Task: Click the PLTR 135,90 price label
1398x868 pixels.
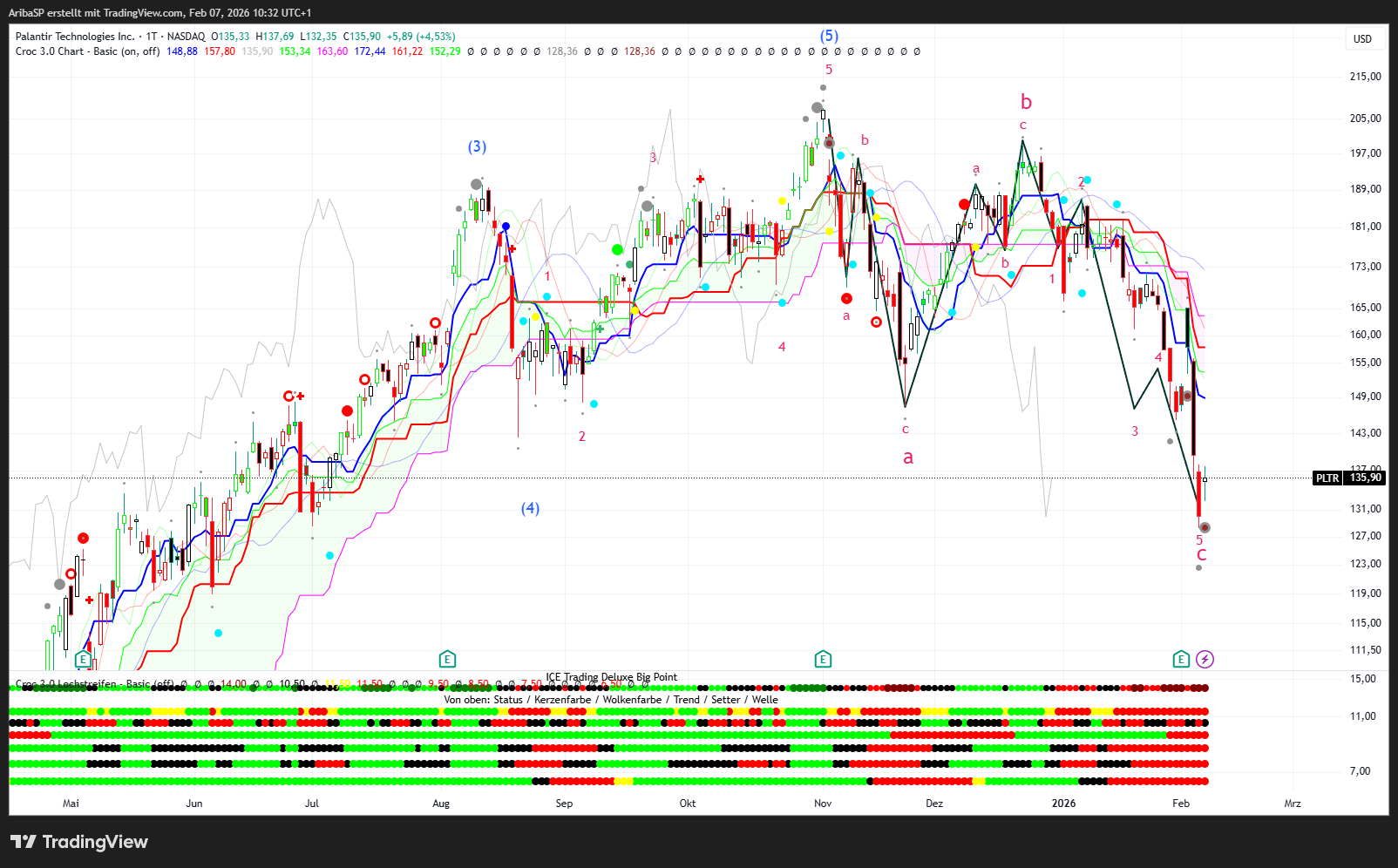Action: click(1348, 478)
